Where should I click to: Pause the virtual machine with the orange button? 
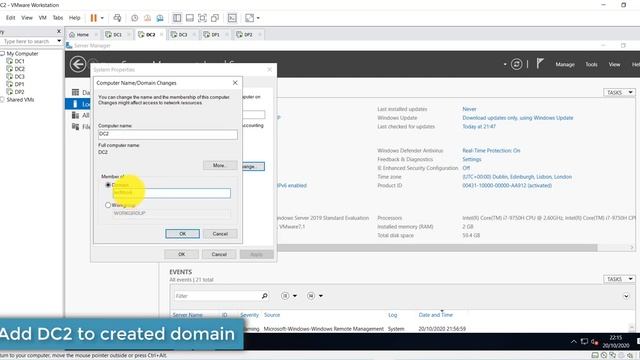coord(93,18)
